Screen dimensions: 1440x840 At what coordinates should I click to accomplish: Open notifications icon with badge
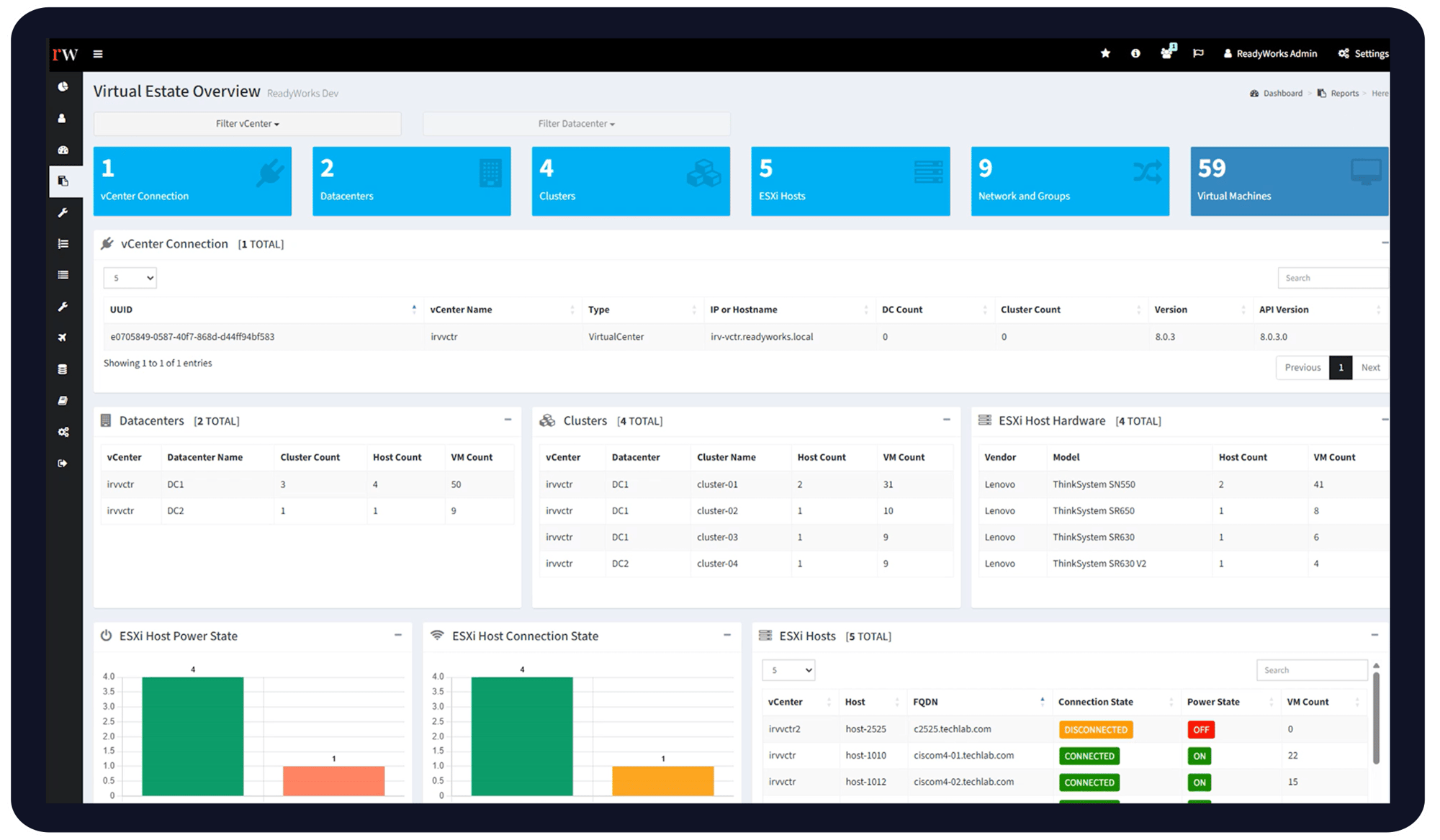(x=1166, y=53)
